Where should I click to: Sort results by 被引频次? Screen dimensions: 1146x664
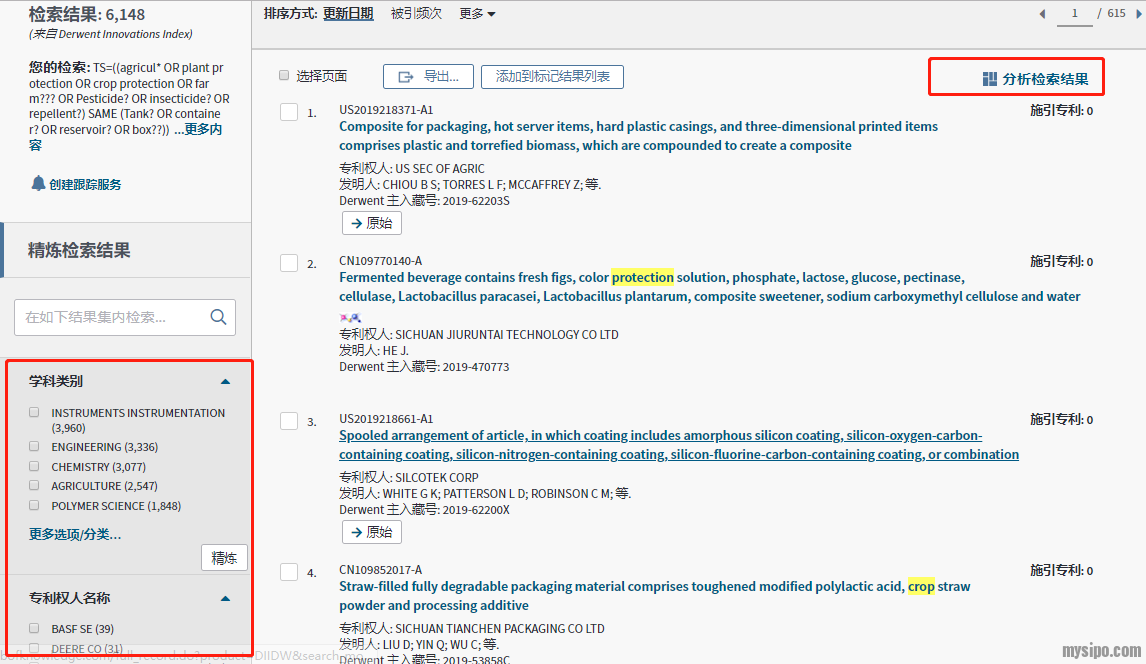pos(416,13)
